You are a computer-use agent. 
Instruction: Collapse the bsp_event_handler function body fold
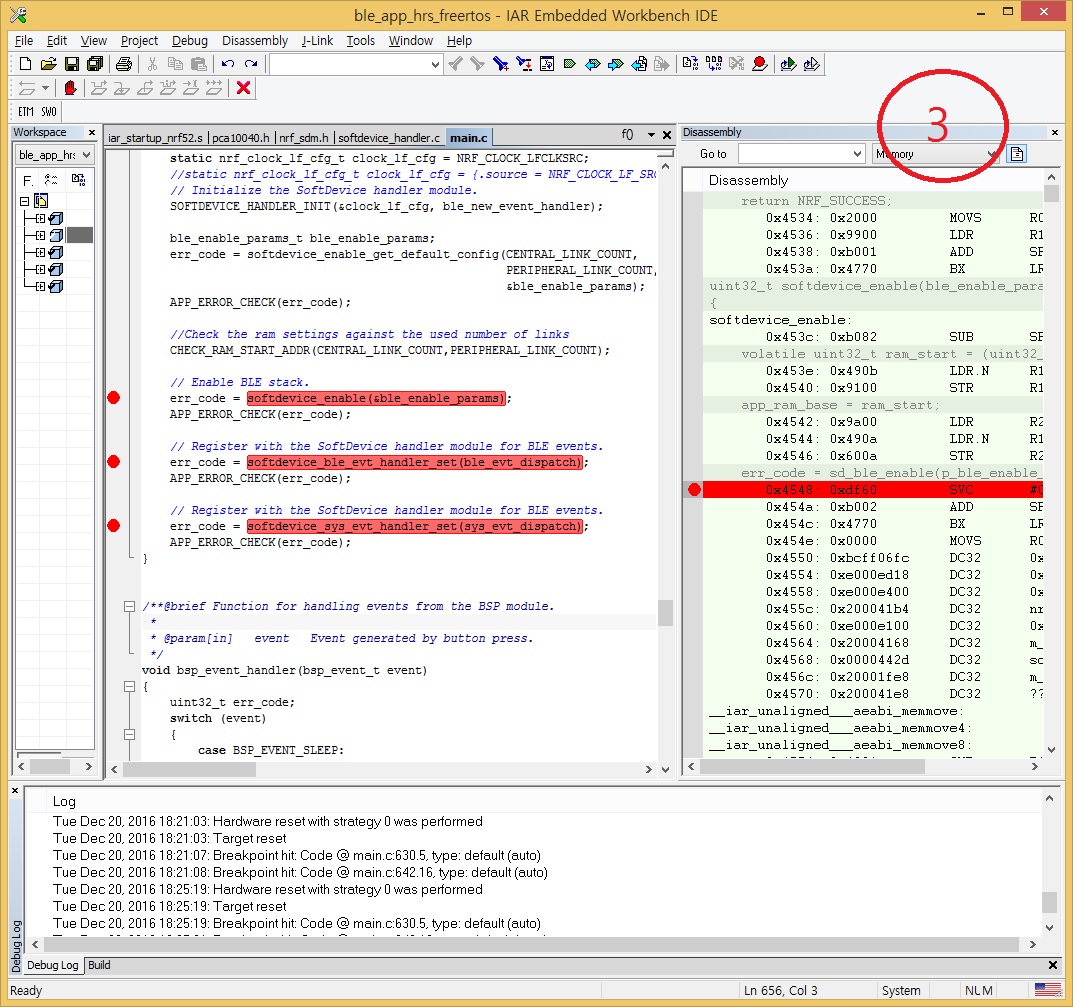(129, 686)
